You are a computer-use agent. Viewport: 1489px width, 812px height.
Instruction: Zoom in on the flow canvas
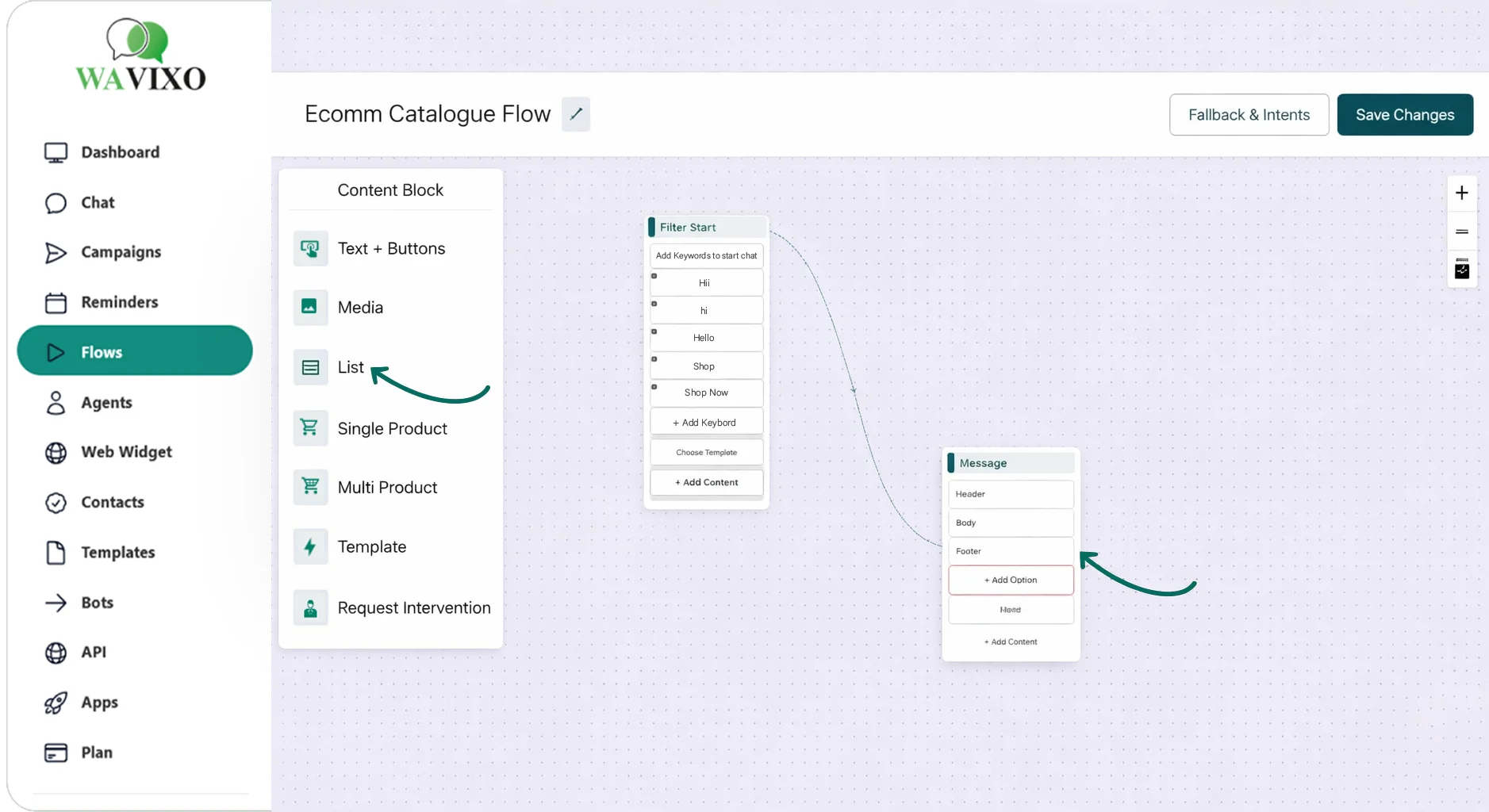pos(1461,193)
